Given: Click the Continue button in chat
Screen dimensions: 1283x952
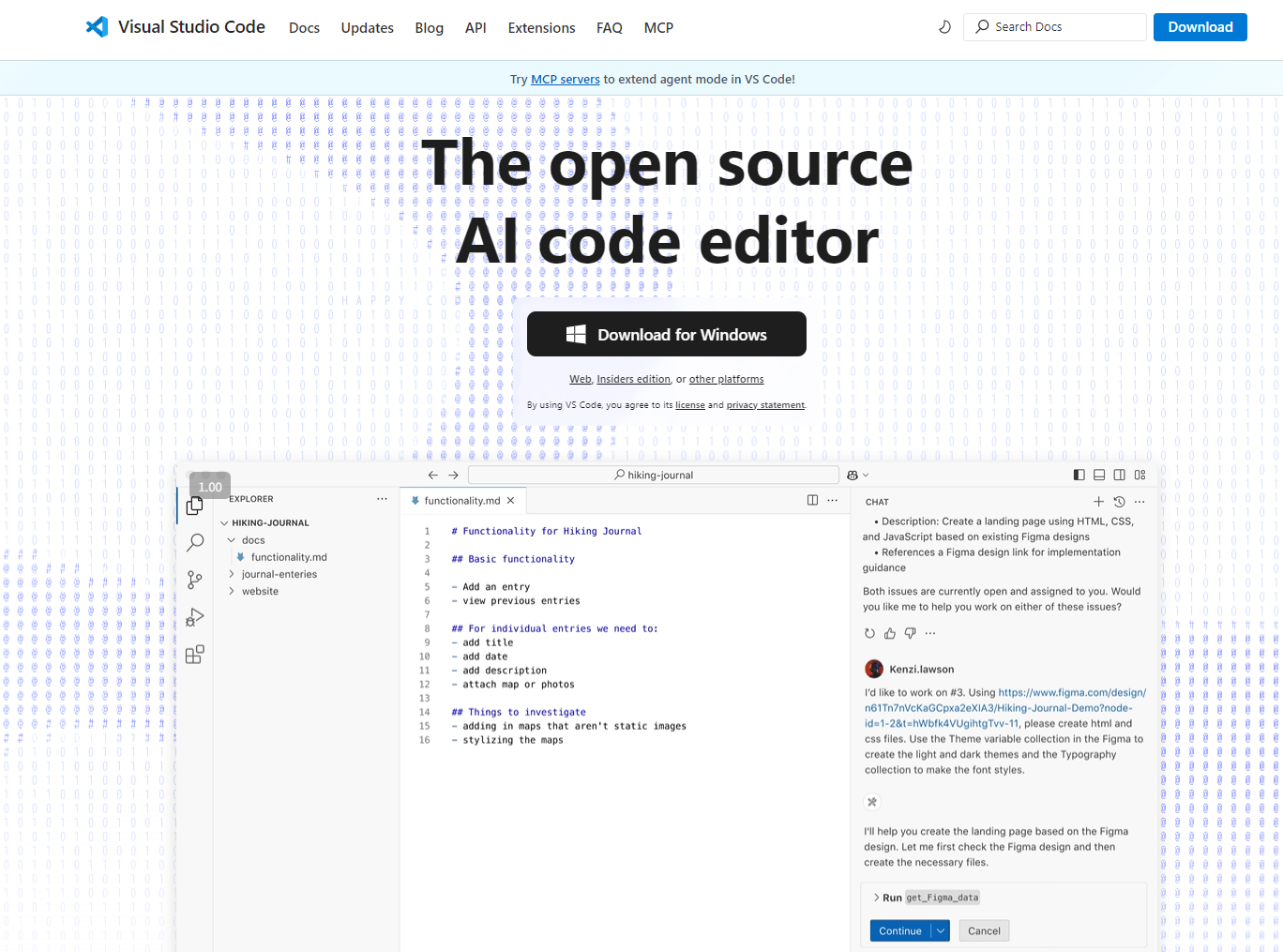Looking at the screenshot, I should 900,930.
